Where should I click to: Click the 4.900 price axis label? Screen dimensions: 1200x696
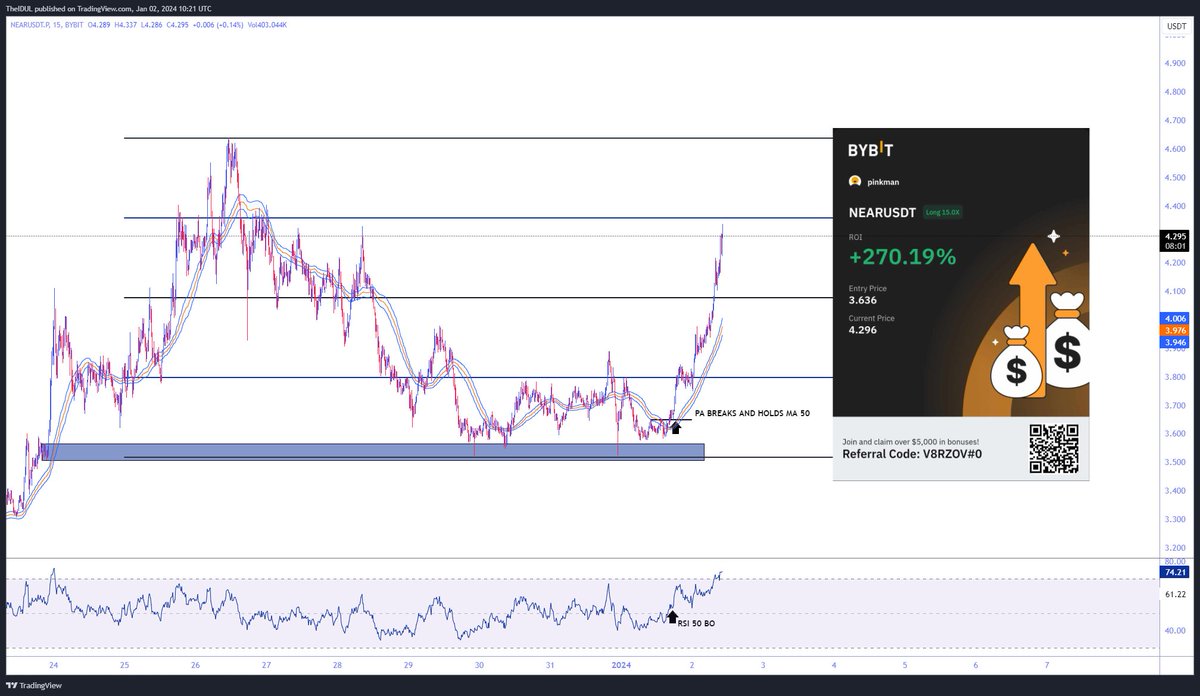(x=1175, y=64)
